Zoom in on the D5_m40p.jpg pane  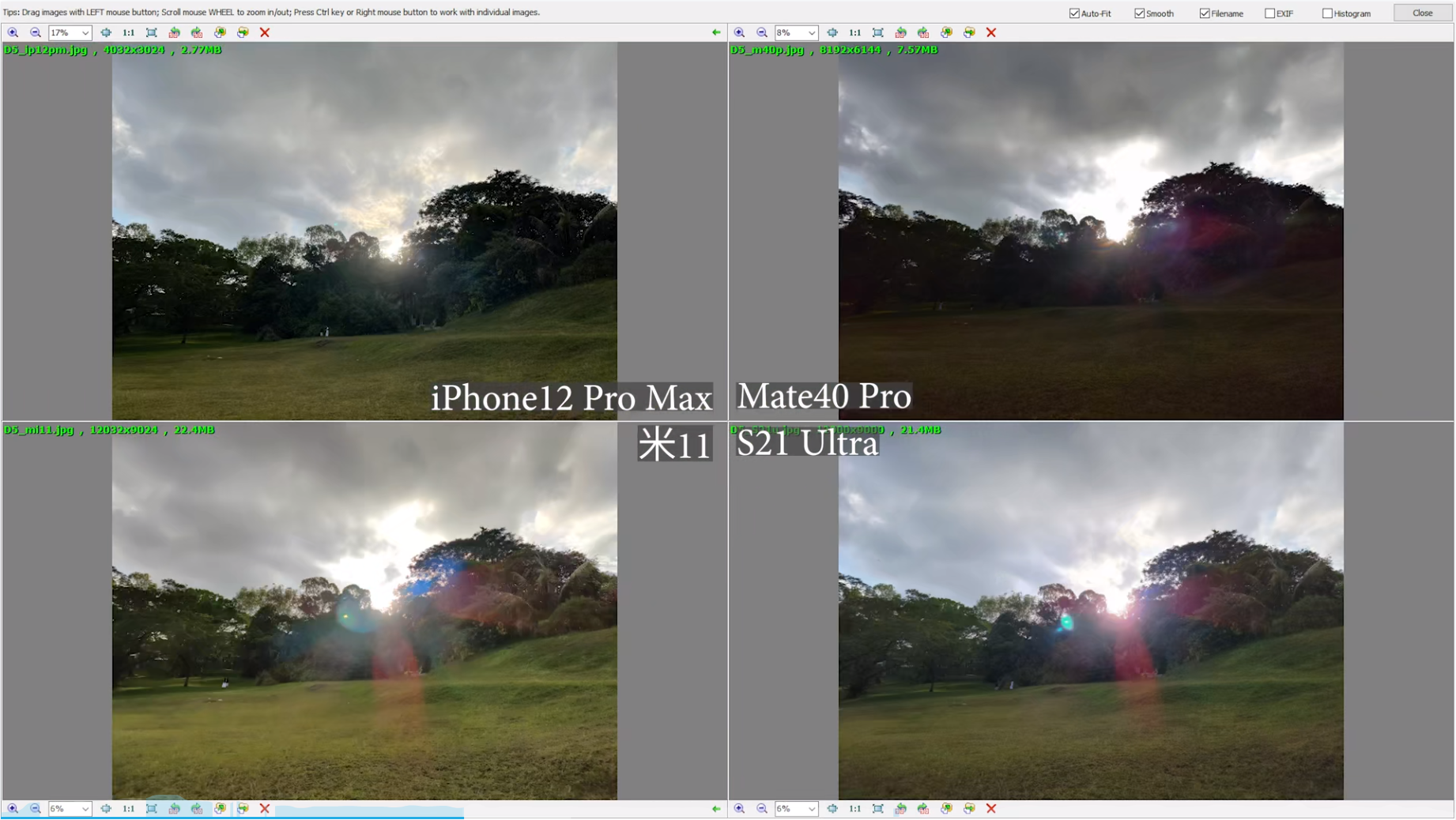coord(739,32)
